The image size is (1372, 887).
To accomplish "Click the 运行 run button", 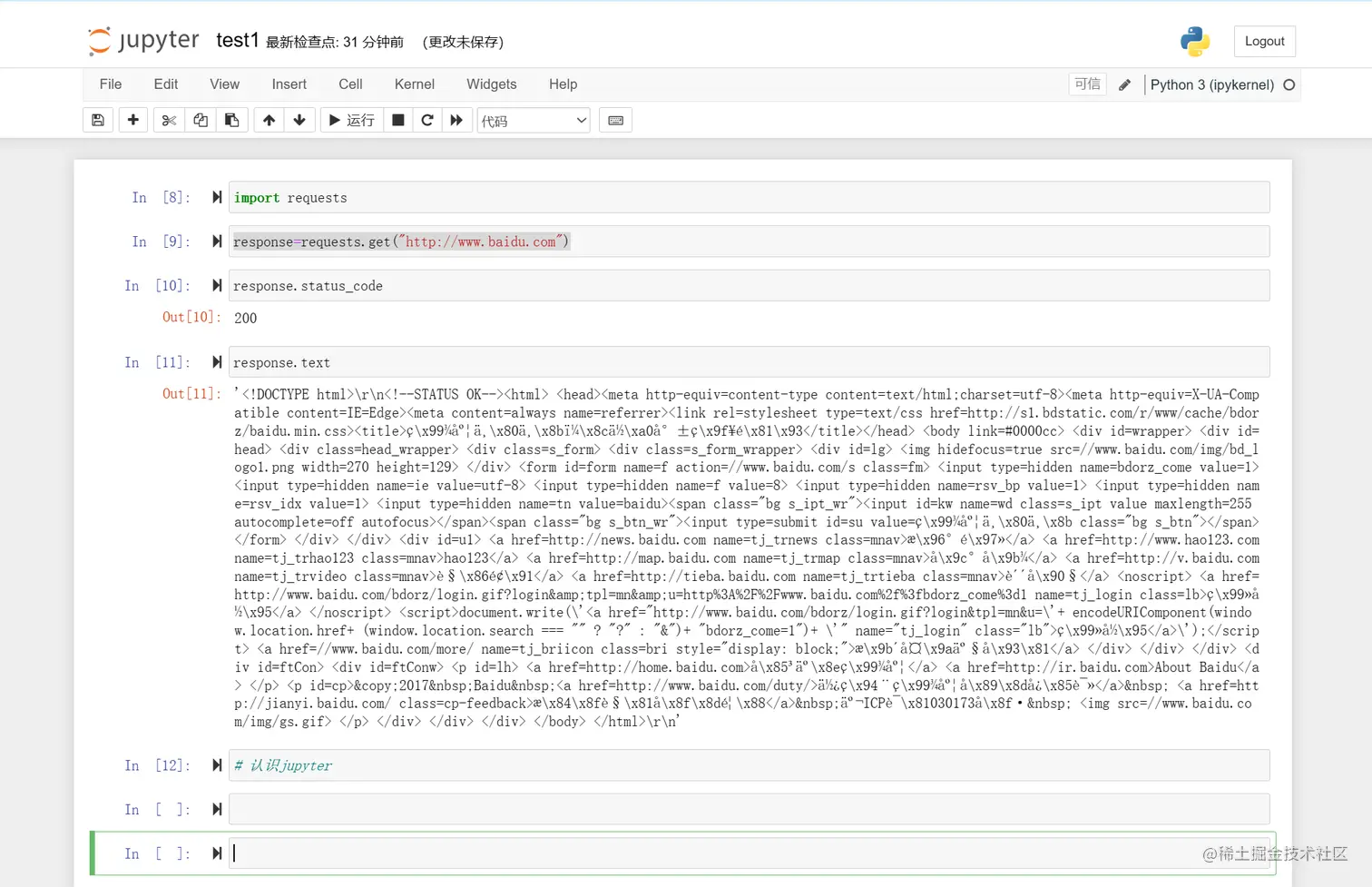I will point(351,120).
